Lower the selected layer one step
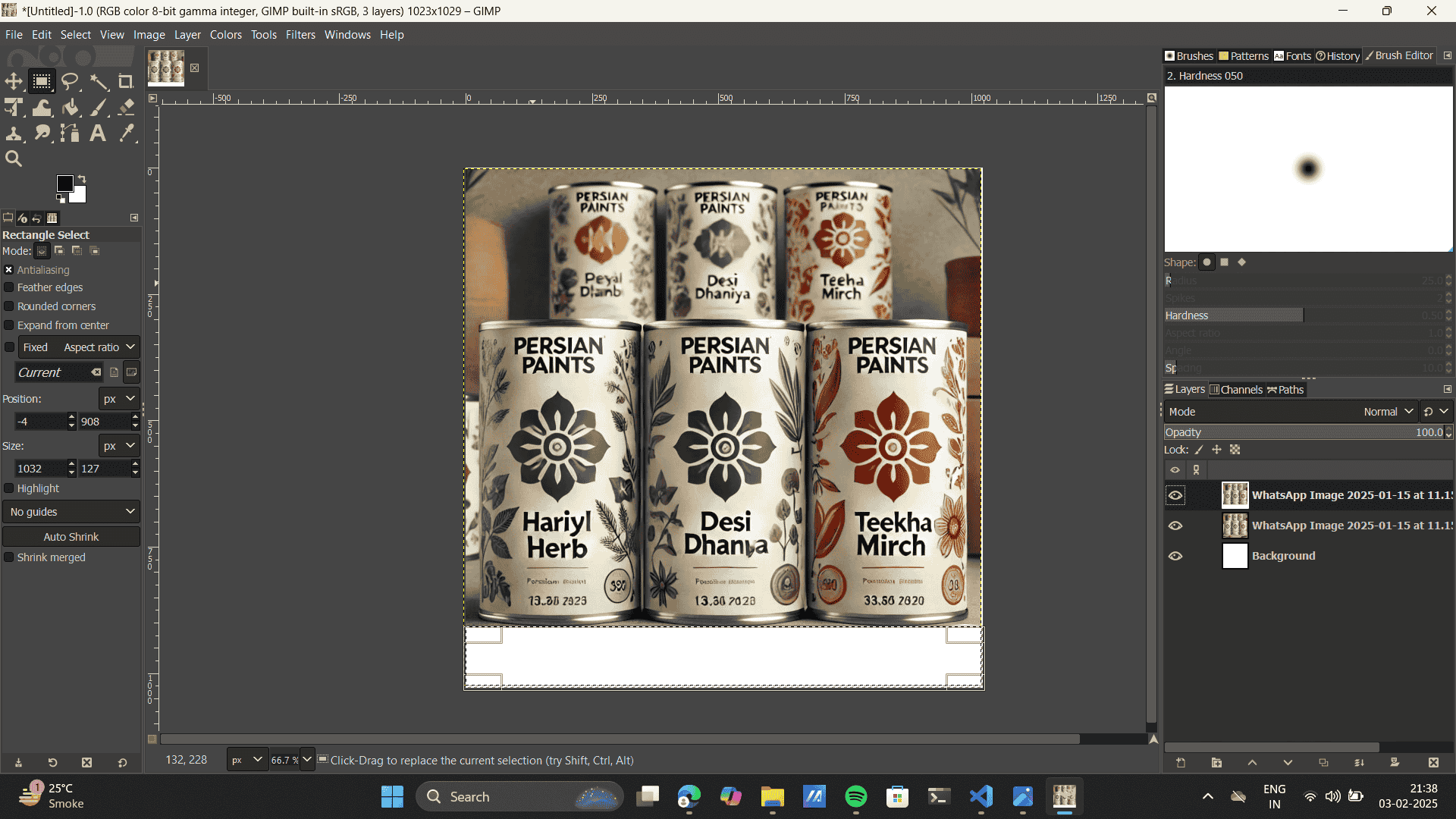 (x=1288, y=763)
